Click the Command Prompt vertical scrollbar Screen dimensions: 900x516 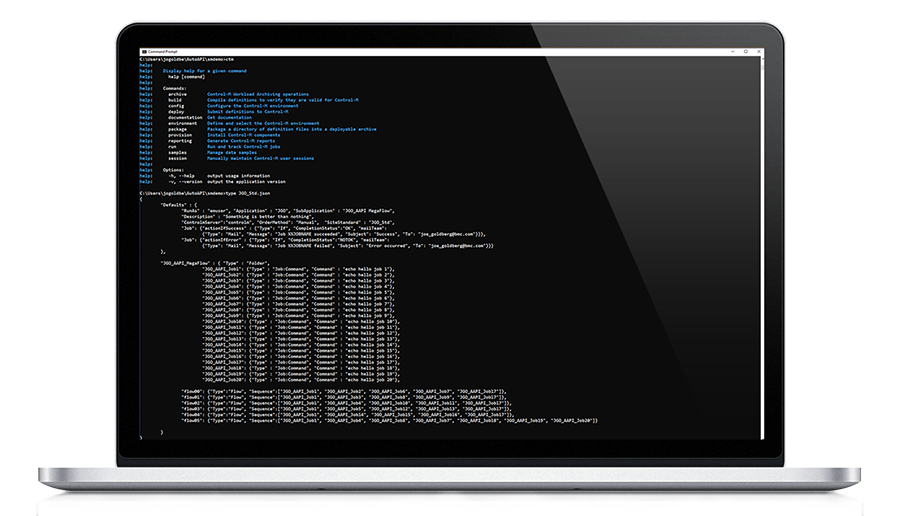pos(762,247)
